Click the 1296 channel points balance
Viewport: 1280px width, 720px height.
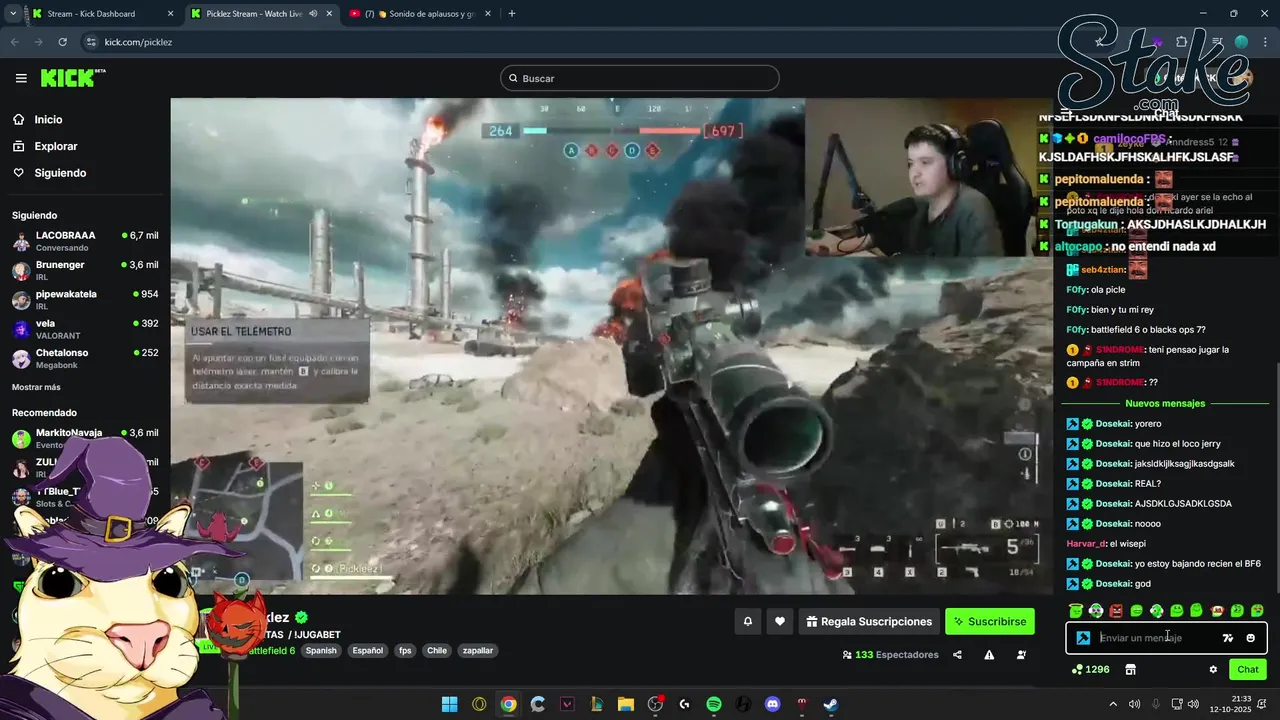(1090, 669)
